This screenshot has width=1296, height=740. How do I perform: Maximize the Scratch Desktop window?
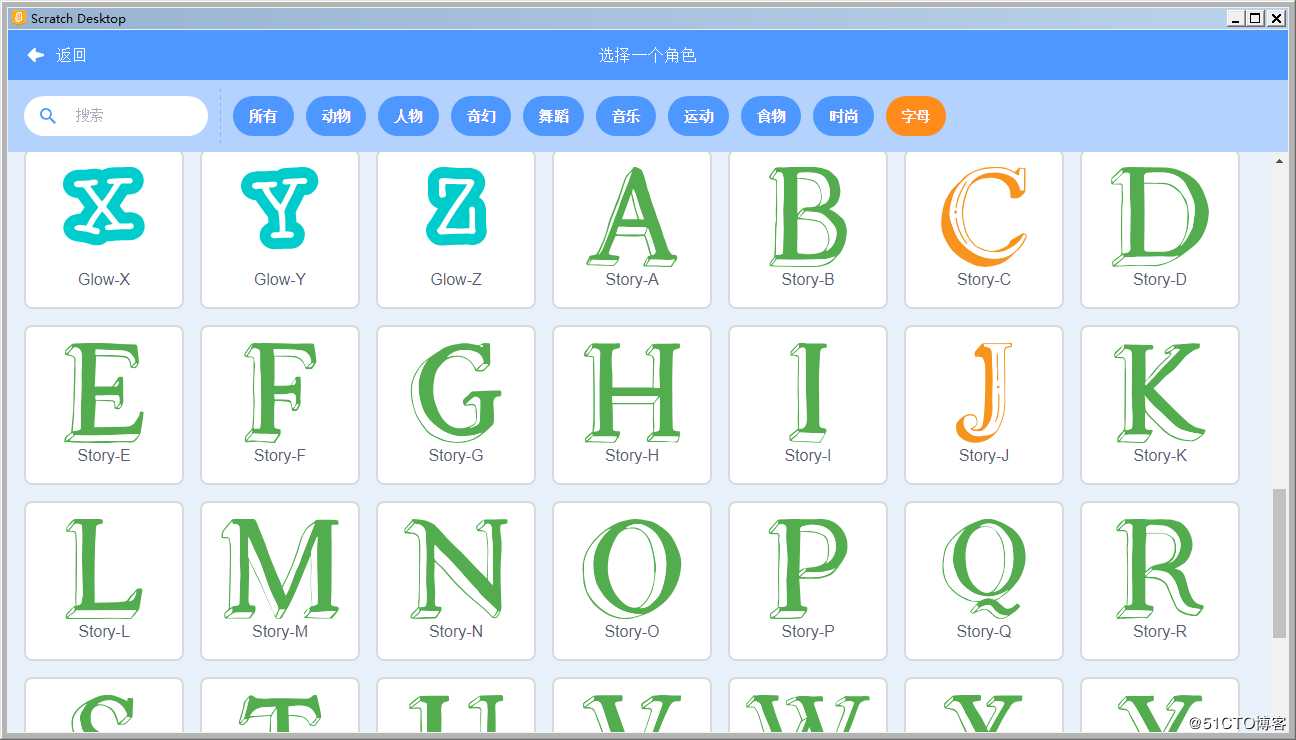click(x=1256, y=18)
